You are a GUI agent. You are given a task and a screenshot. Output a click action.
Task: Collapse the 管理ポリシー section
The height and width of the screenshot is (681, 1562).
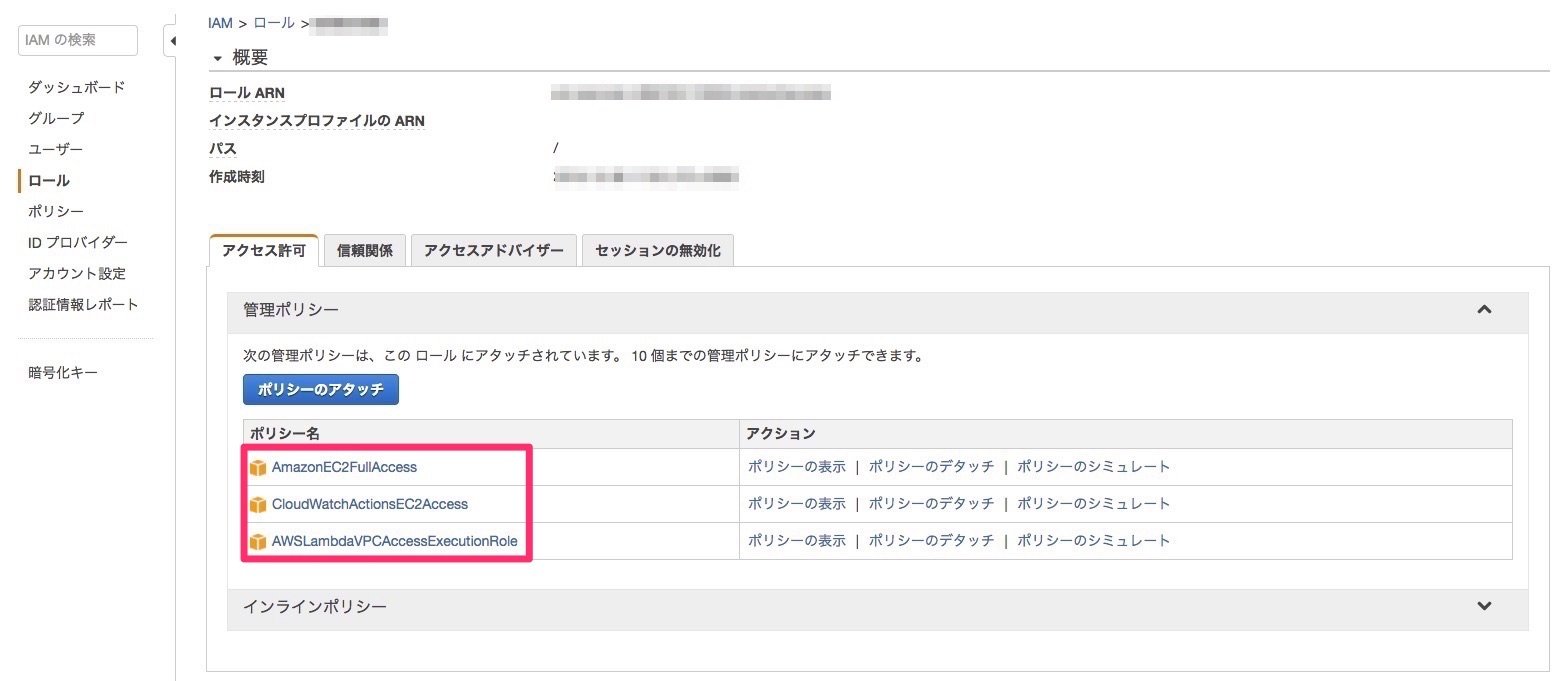click(1484, 310)
